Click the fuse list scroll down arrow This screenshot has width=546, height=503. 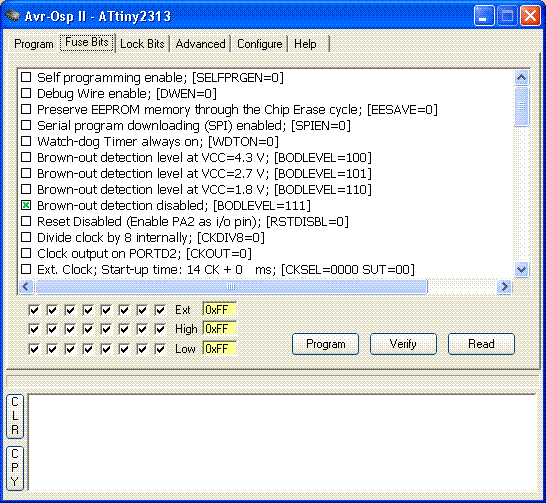point(521,269)
